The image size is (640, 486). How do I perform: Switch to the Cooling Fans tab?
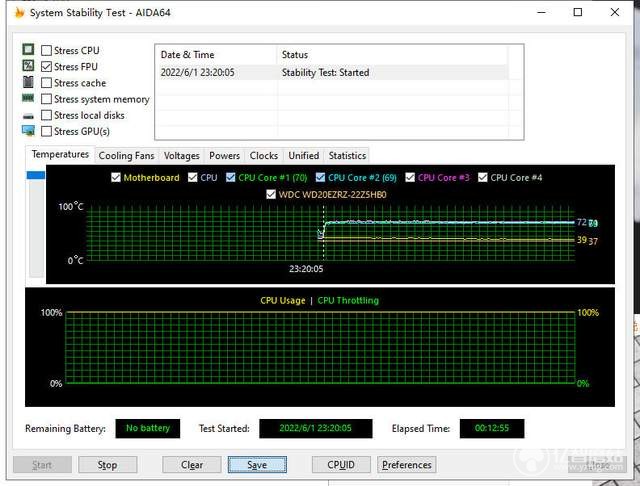(x=127, y=155)
